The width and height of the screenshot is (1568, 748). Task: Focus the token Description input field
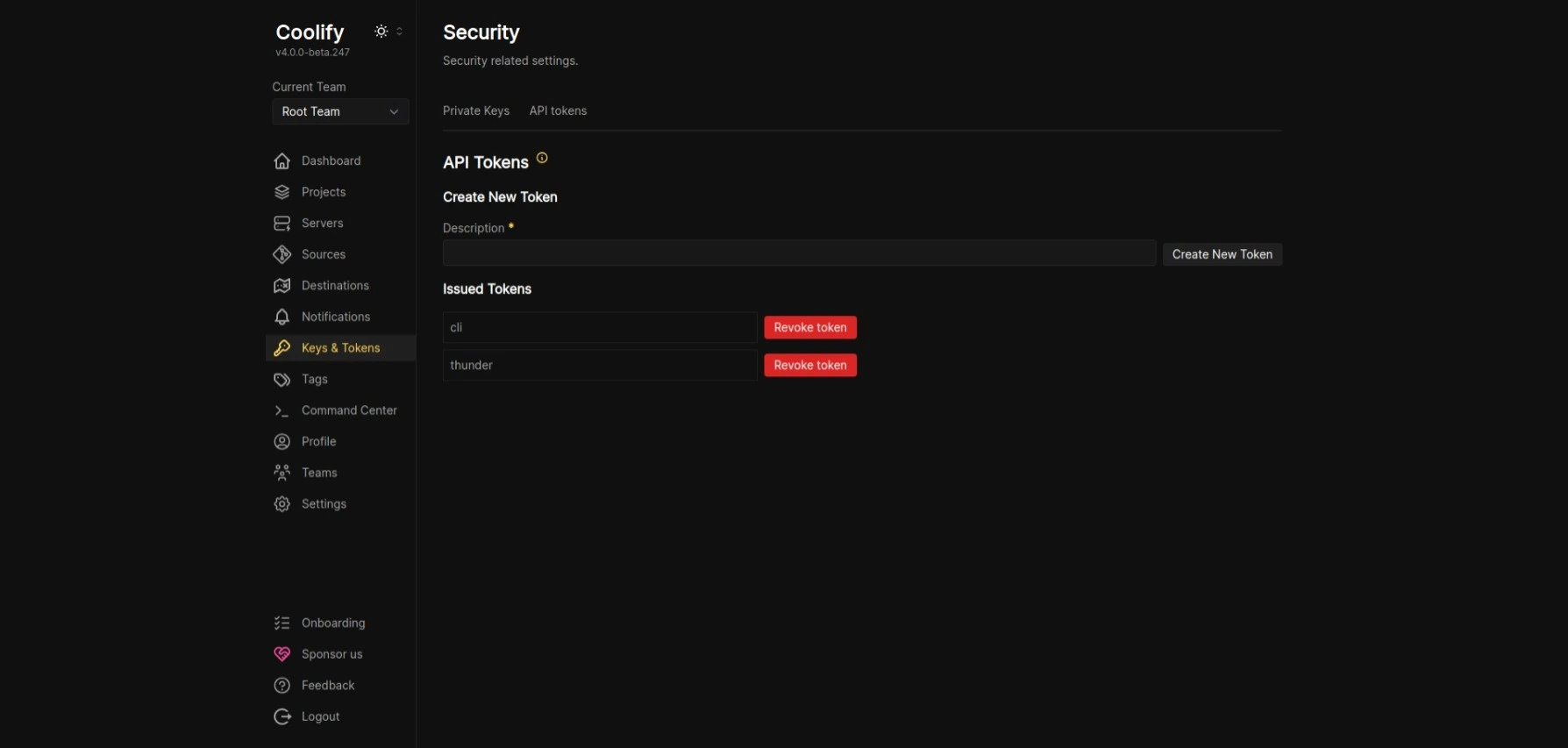tap(798, 253)
